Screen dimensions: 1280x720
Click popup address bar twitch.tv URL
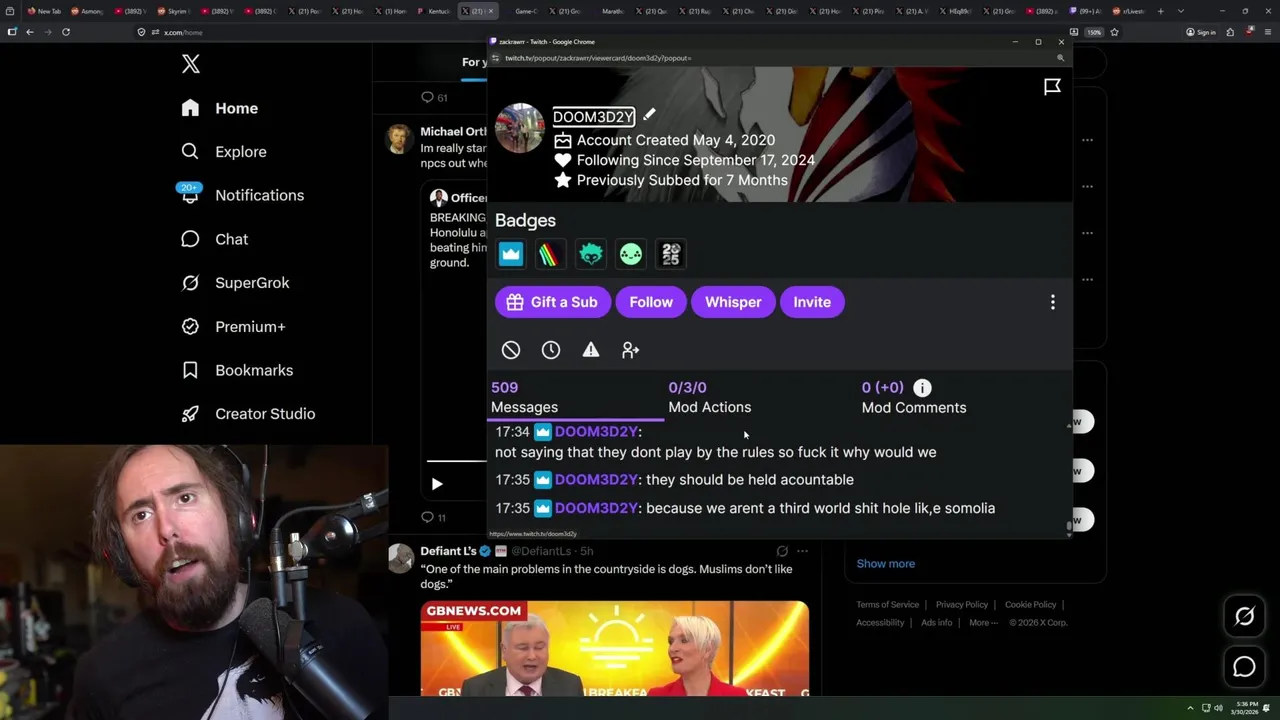pyautogui.click(x=598, y=58)
